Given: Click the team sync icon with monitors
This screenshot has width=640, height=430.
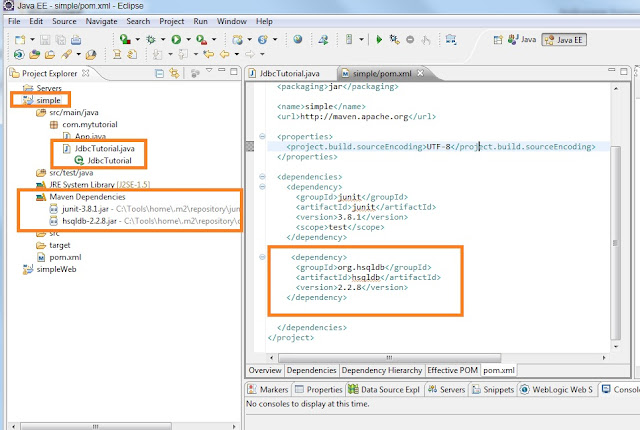Looking at the screenshot, I should pos(451,40).
